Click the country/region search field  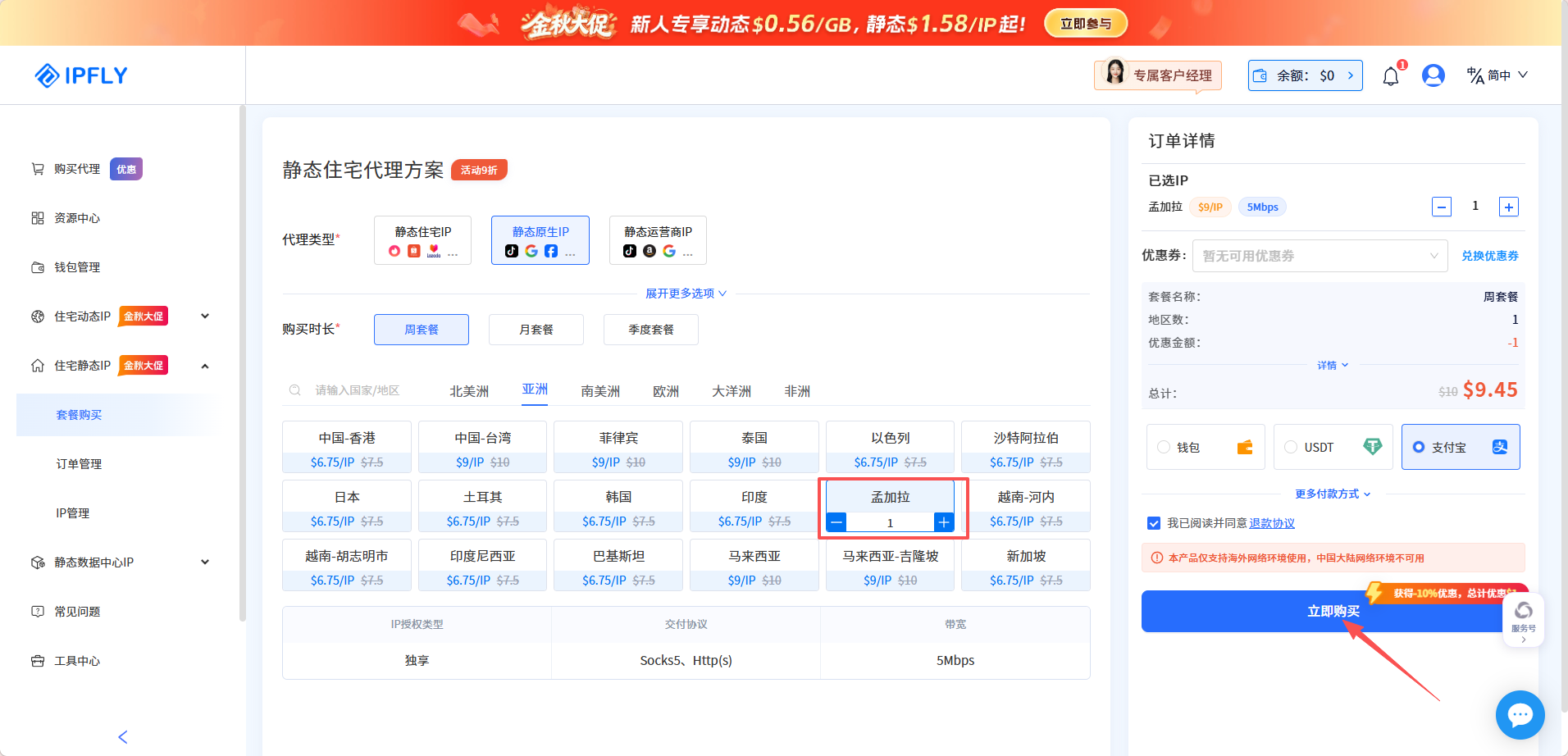point(358,390)
